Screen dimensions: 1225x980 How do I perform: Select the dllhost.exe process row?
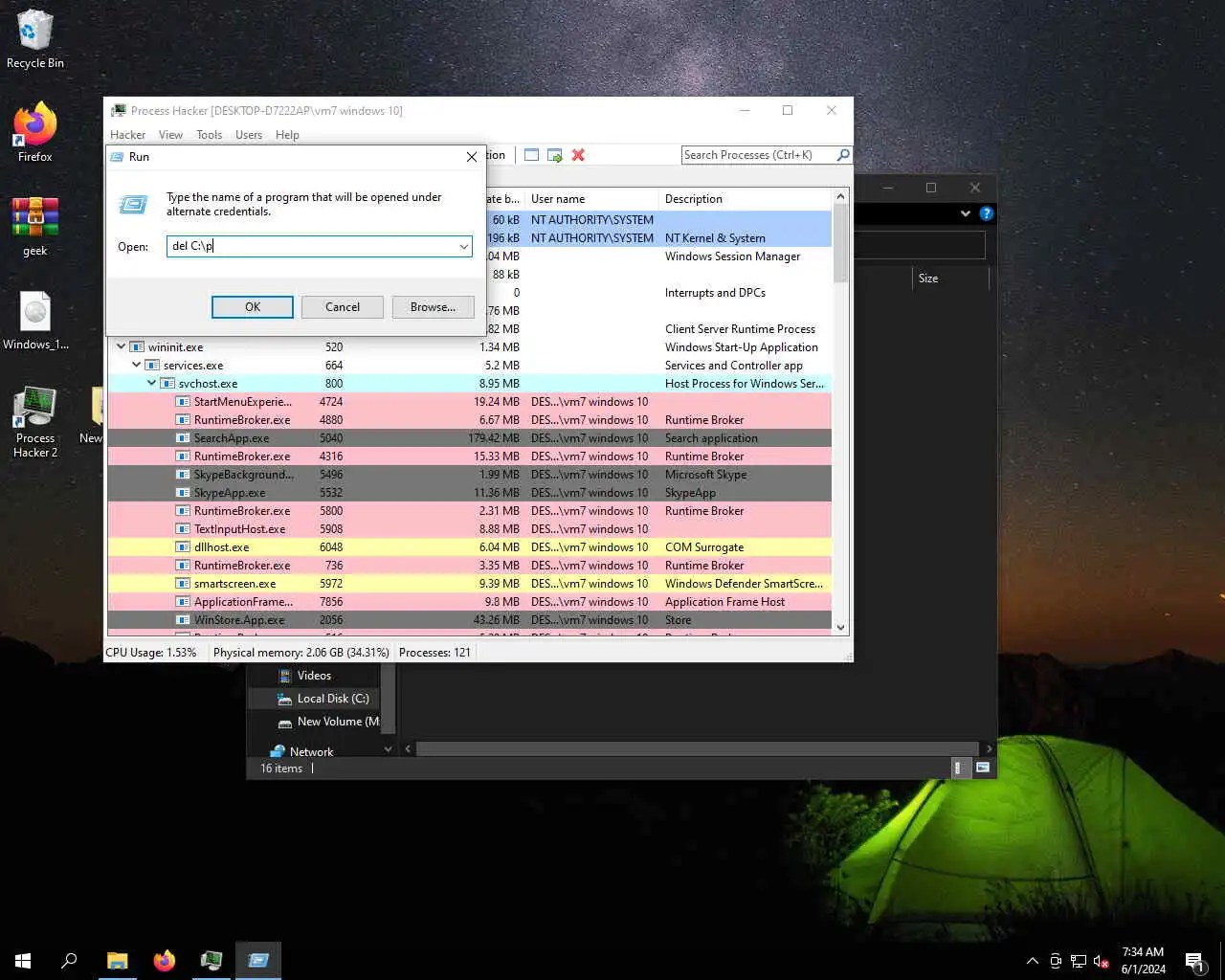point(469,547)
